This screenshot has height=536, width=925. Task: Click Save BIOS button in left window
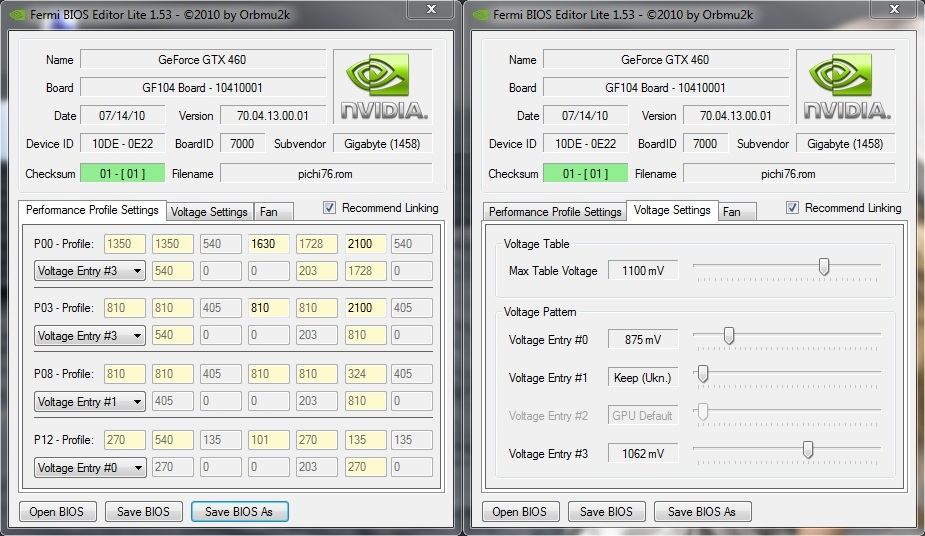(x=143, y=512)
